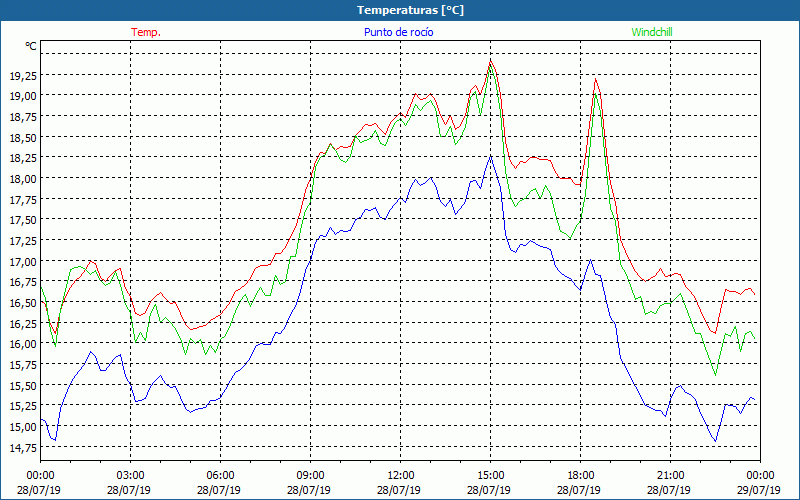
Task: Select the blue 'Punto de rocío' legend label
Action: tap(398, 32)
